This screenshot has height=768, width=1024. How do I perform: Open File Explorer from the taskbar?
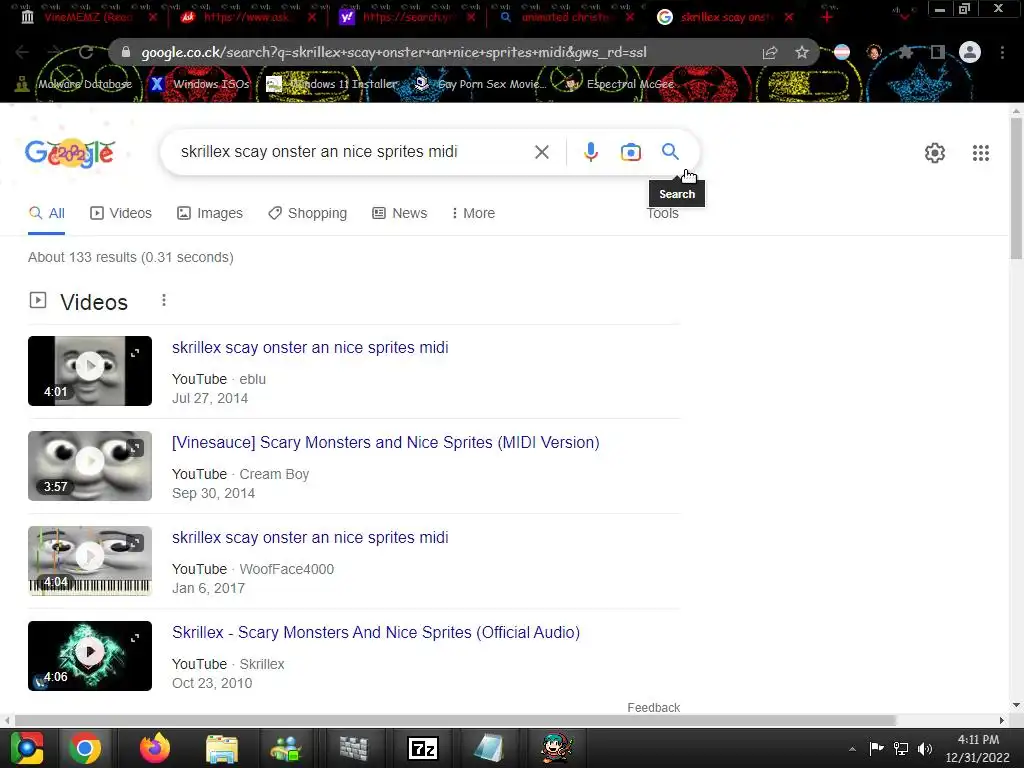coord(222,748)
